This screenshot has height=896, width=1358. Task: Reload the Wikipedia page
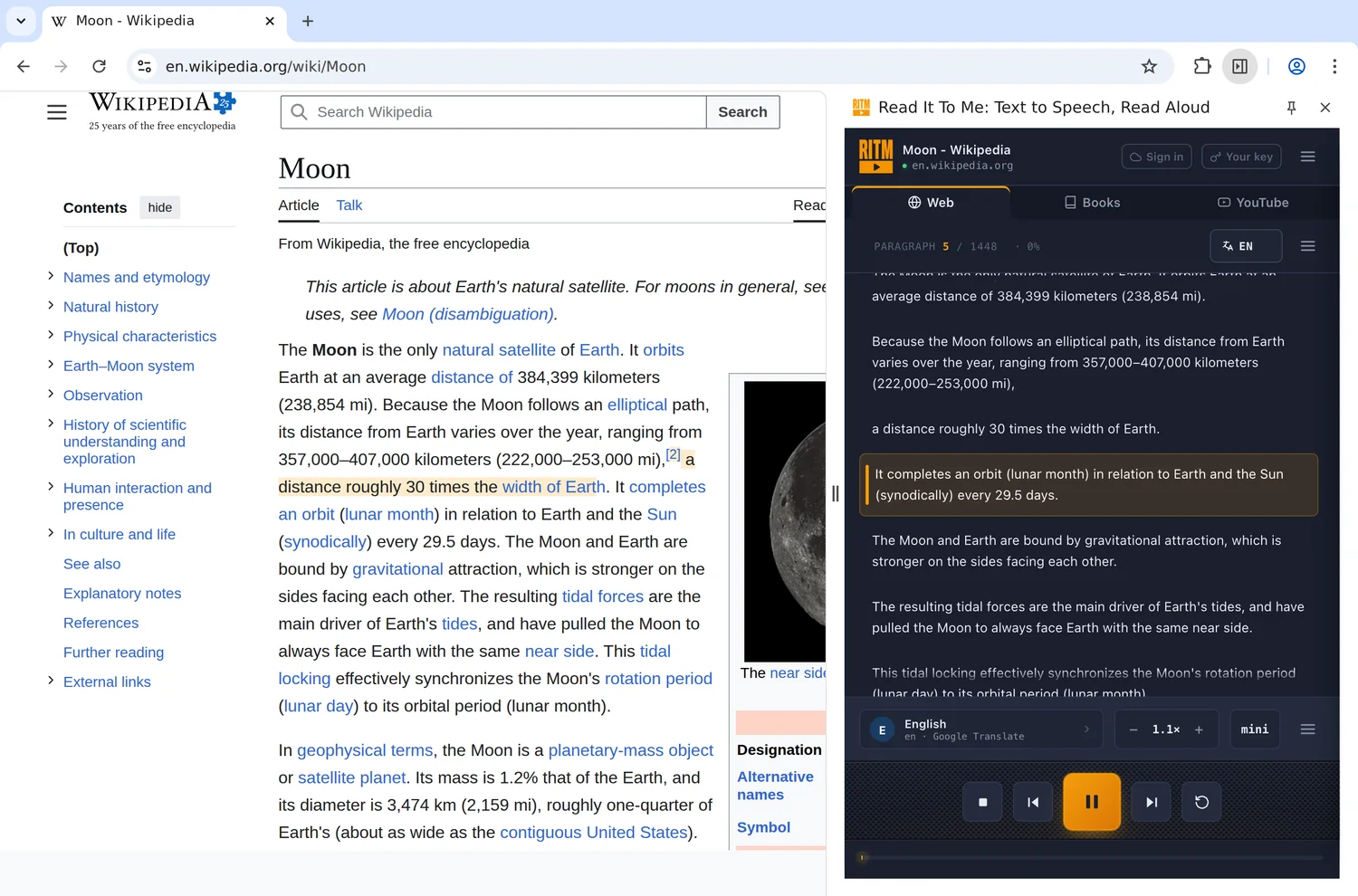(100, 66)
